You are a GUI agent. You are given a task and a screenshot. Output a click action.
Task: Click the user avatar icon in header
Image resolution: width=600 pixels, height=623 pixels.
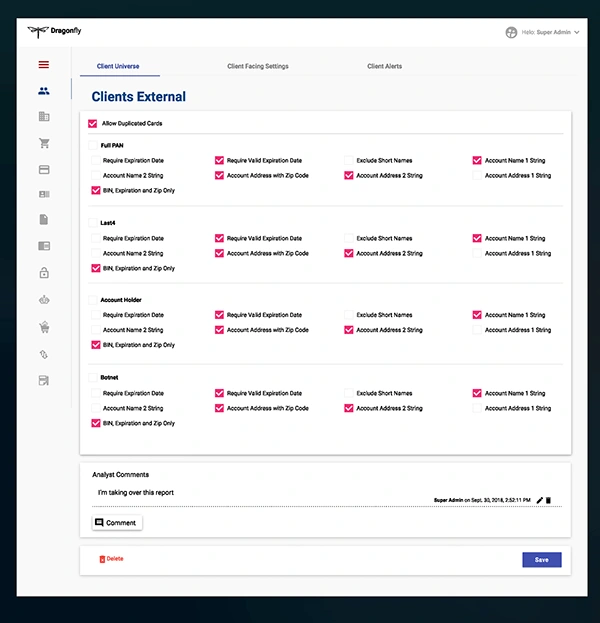pos(511,32)
